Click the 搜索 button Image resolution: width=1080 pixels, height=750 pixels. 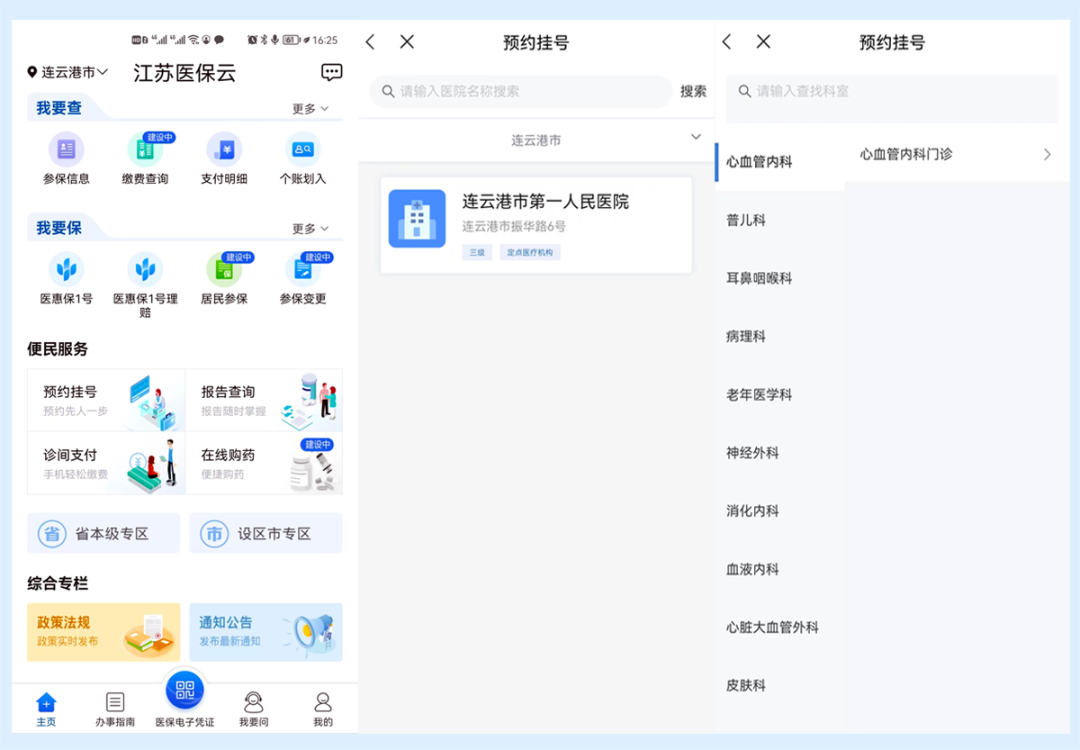coord(693,91)
